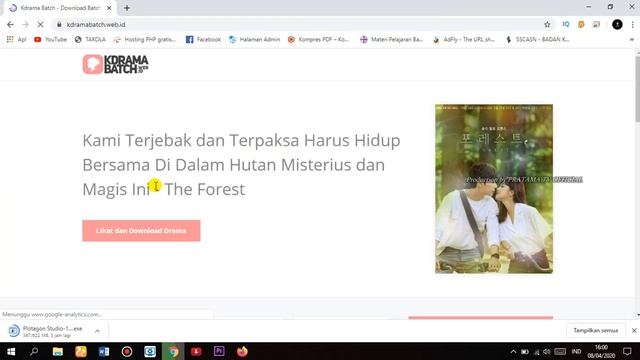View site info via padlock icon
This screenshot has height=360, width=640.
pos(59,24)
